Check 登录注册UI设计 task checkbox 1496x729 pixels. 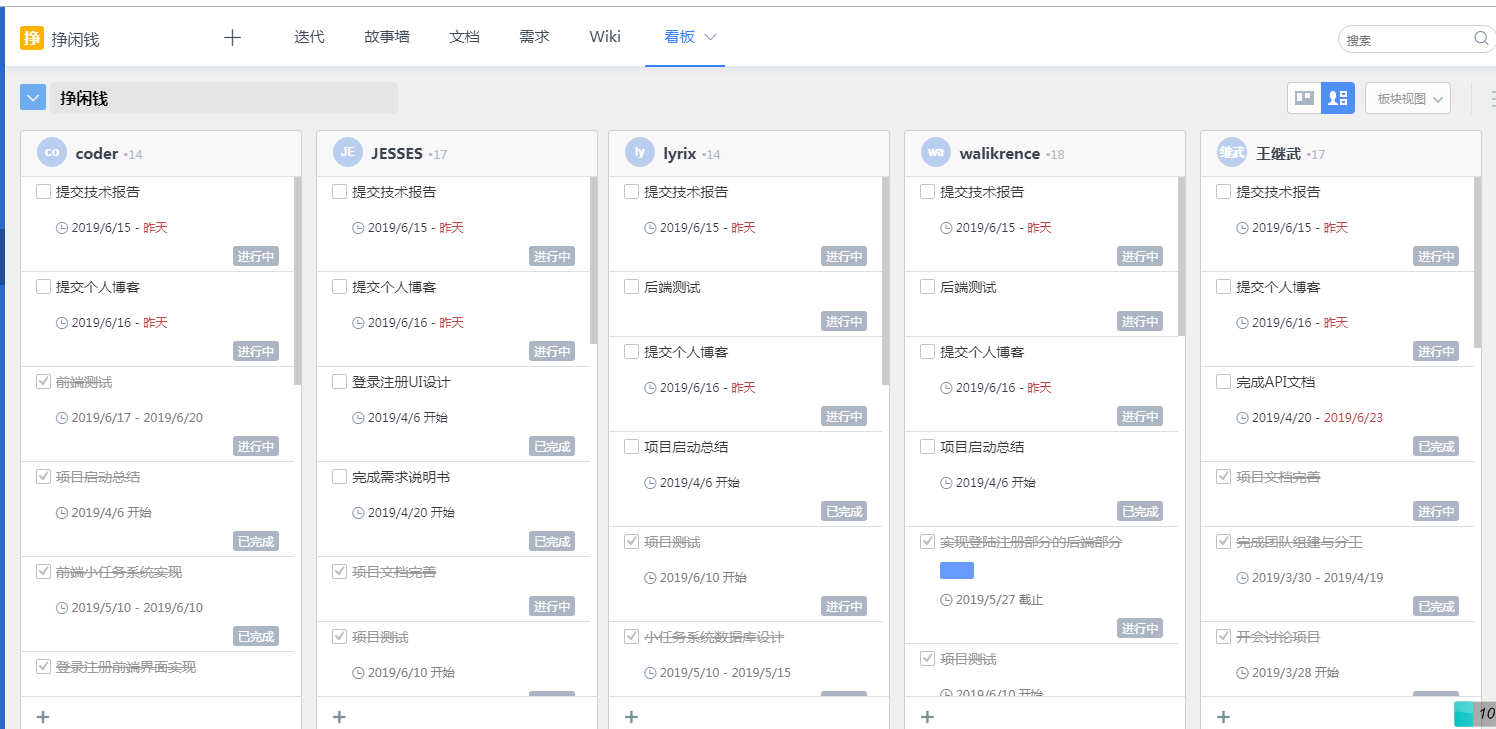339,382
